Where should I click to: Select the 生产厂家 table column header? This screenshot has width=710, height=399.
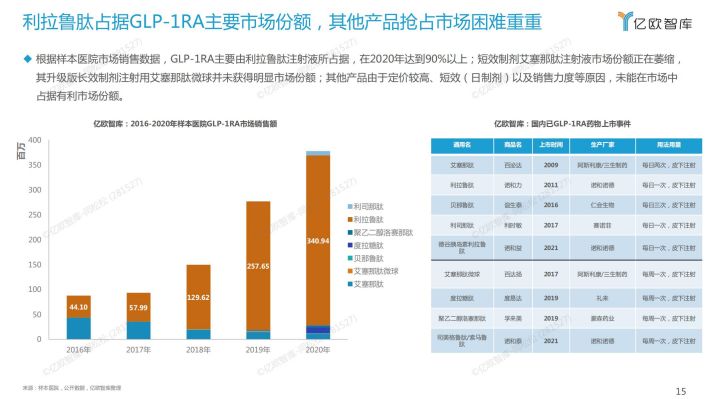click(603, 145)
